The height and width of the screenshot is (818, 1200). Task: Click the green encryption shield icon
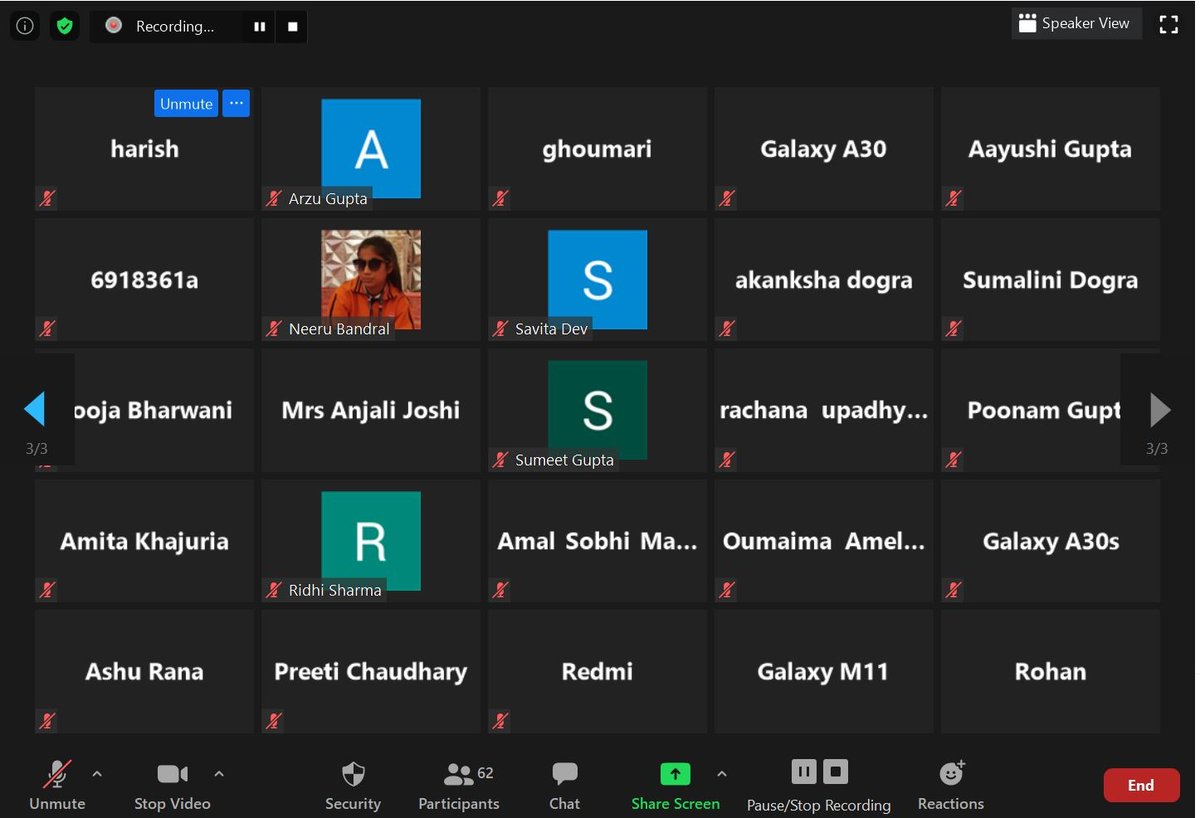(65, 26)
